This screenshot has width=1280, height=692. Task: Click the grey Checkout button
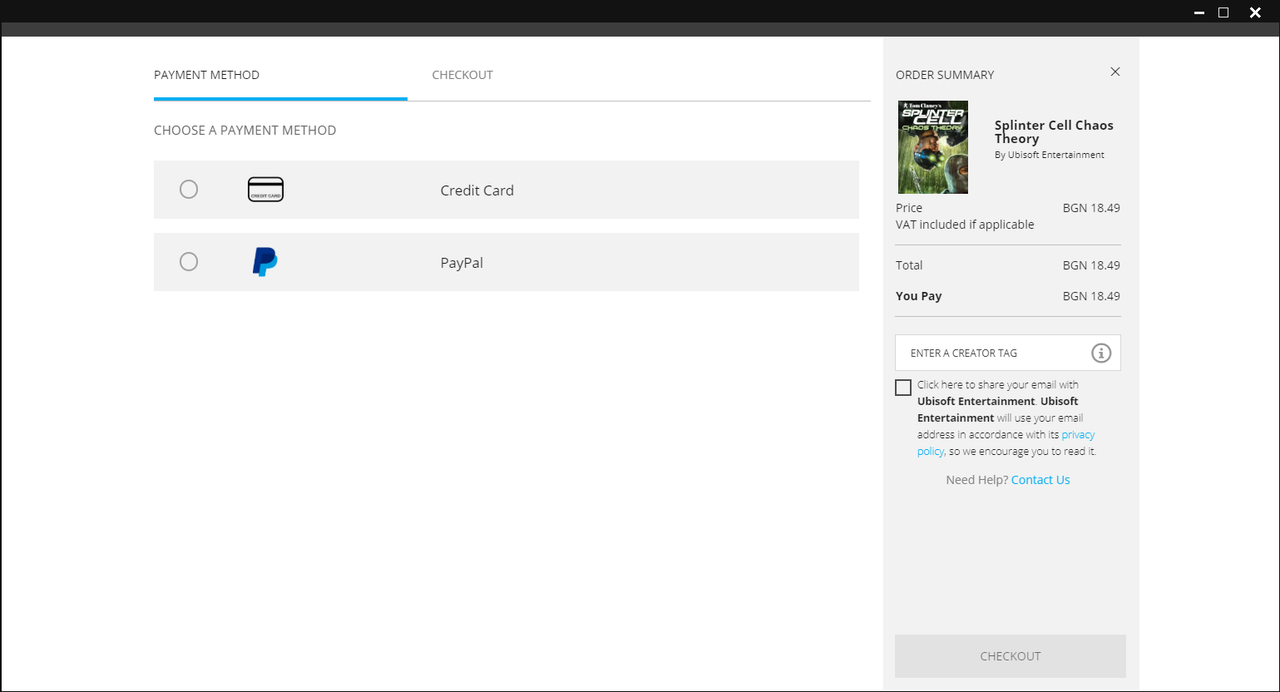[x=1010, y=656]
